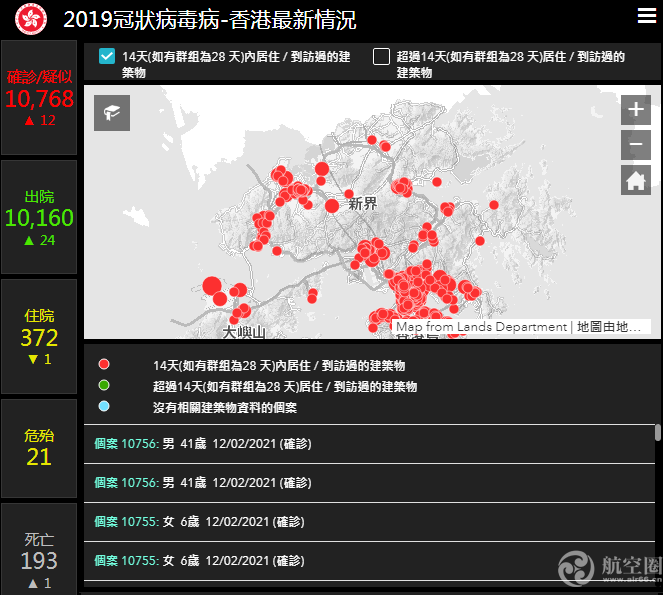Select the 確診/疑似 10,768 panel

coord(39,98)
